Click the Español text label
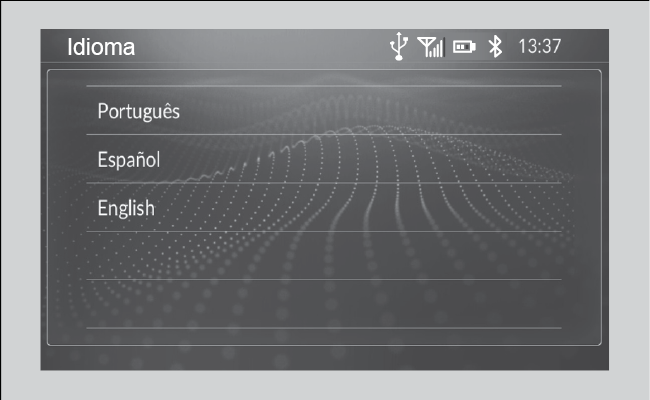This screenshot has height=400, width=650. [x=129, y=160]
